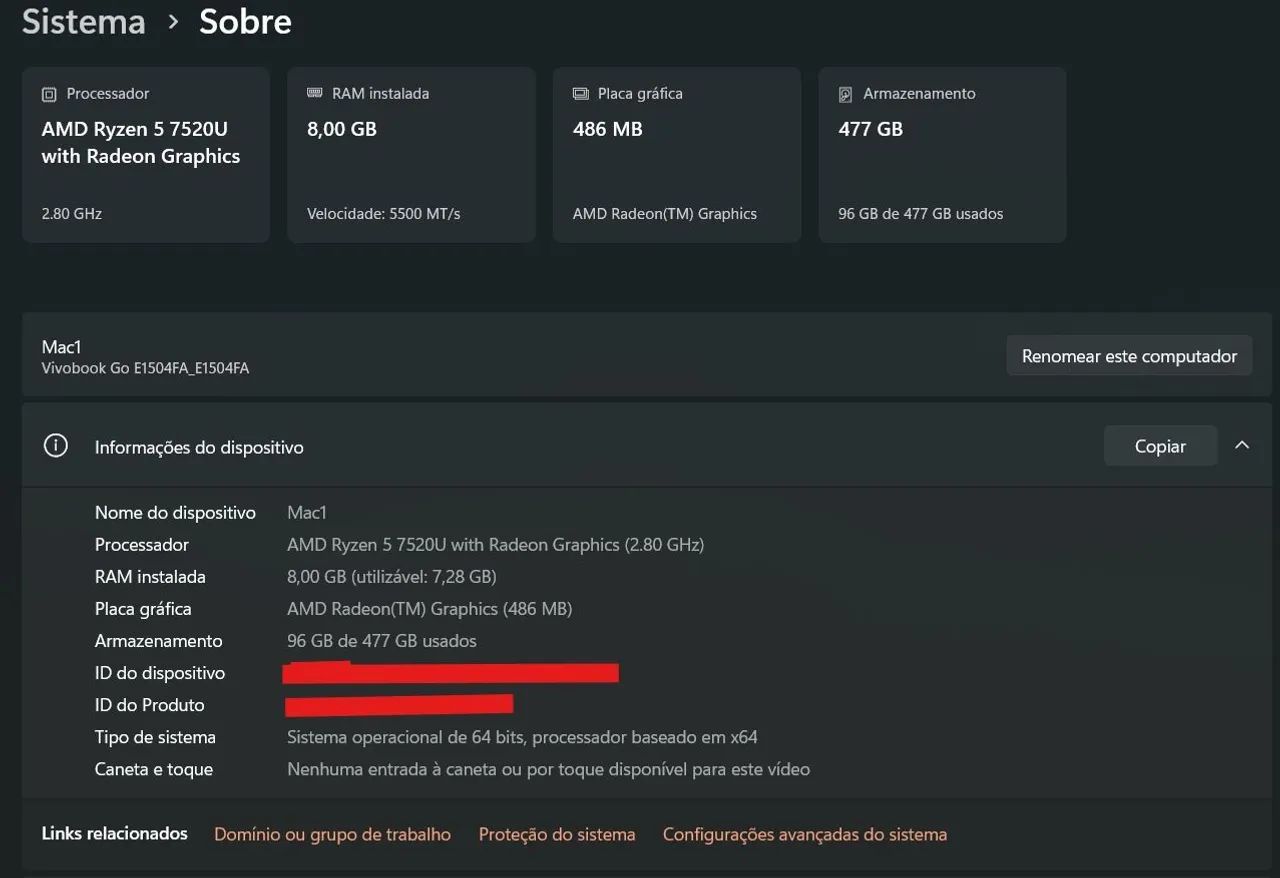Viewport: 1280px width, 878px height.
Task: Click the RAM module icon
Action: pos(314,93)
